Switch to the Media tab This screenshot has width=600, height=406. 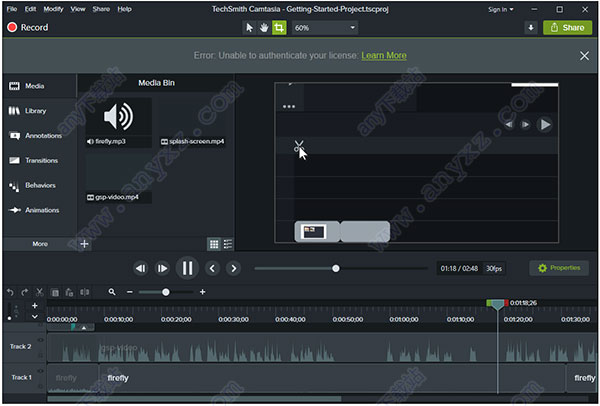coord(39,86)
